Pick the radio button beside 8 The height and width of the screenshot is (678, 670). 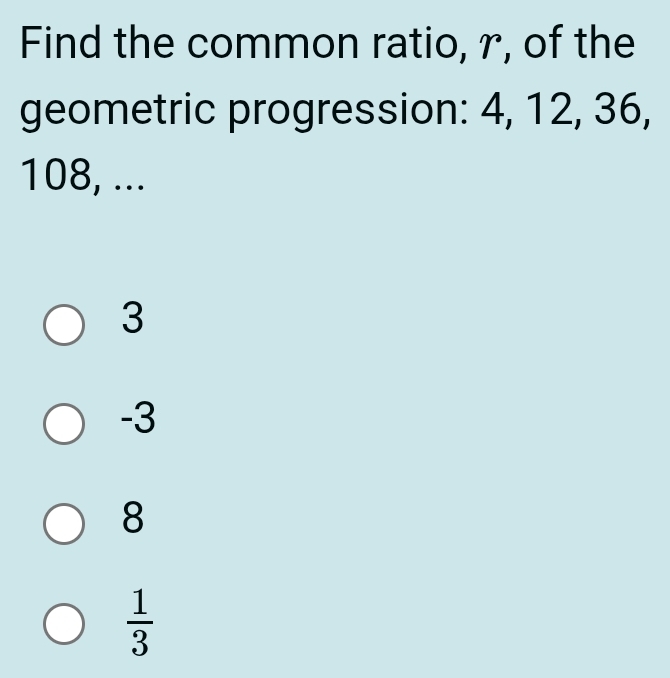pos(64,523)
